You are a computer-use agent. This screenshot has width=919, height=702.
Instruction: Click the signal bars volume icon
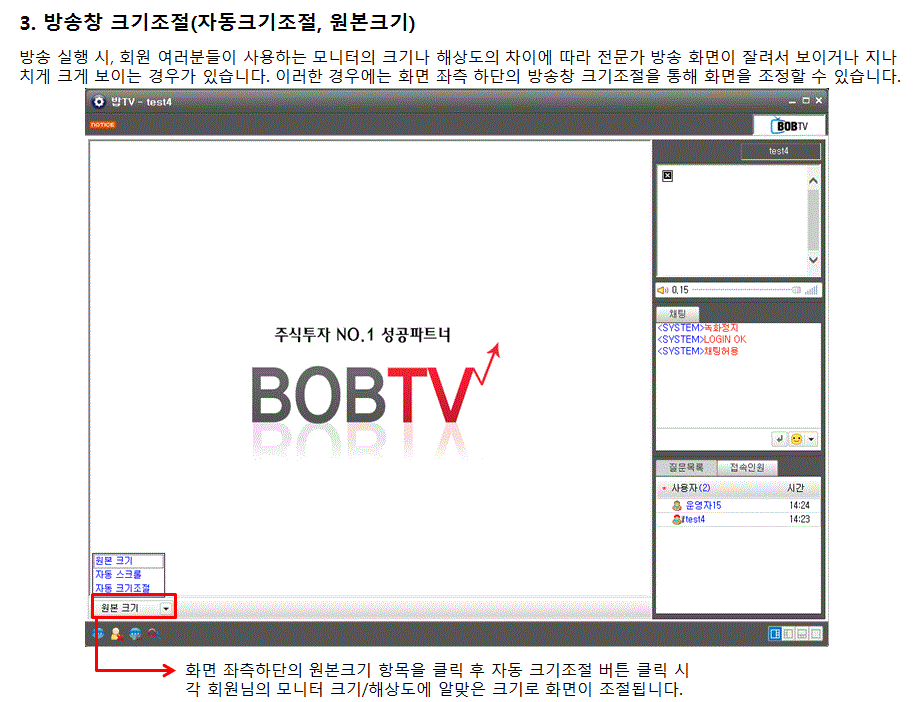click(x=811, y=290)
